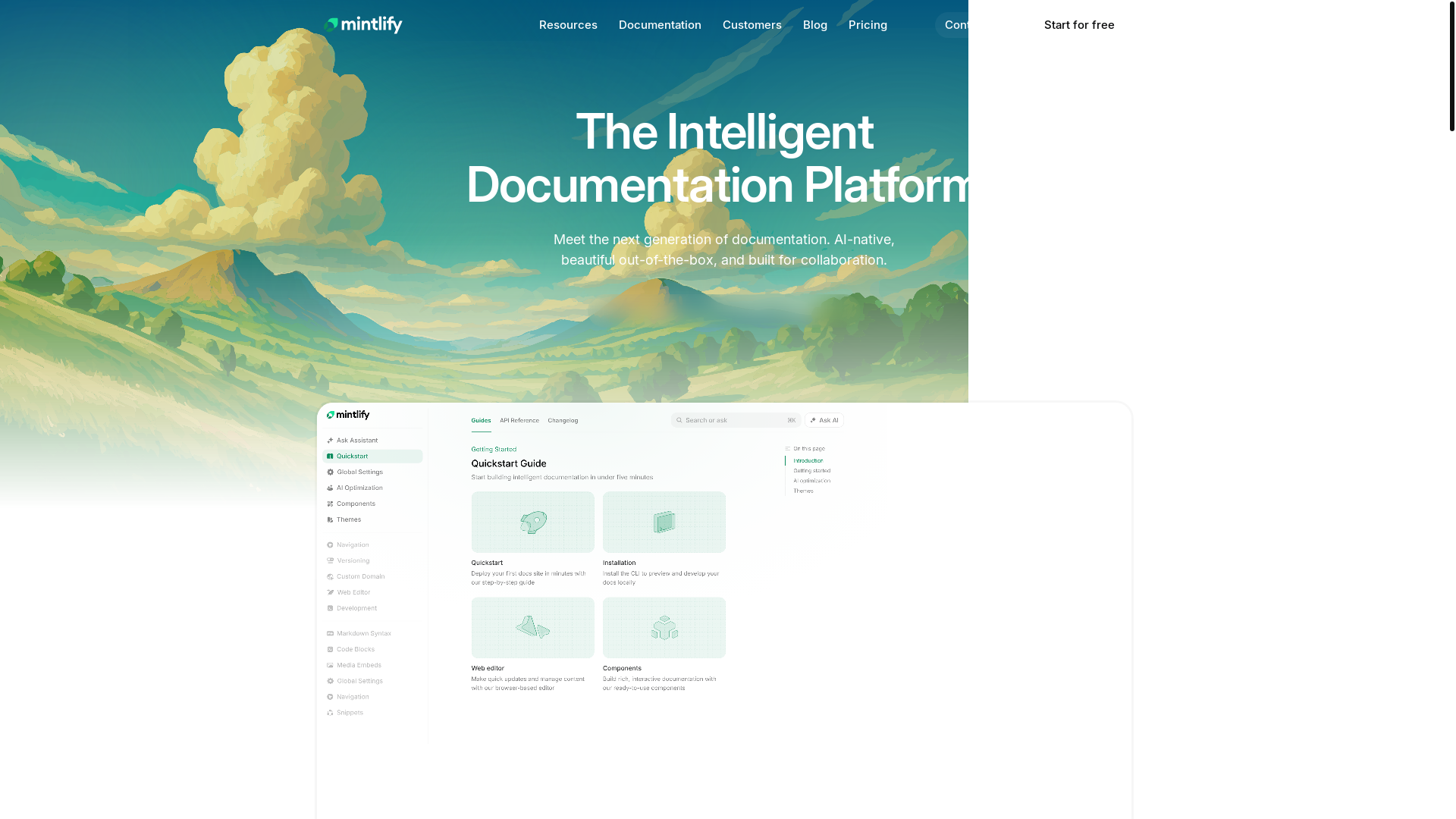Viewport: 1456px width, 819px height.
Task: Click the Code Blocks icon
Action: point(330,650)
